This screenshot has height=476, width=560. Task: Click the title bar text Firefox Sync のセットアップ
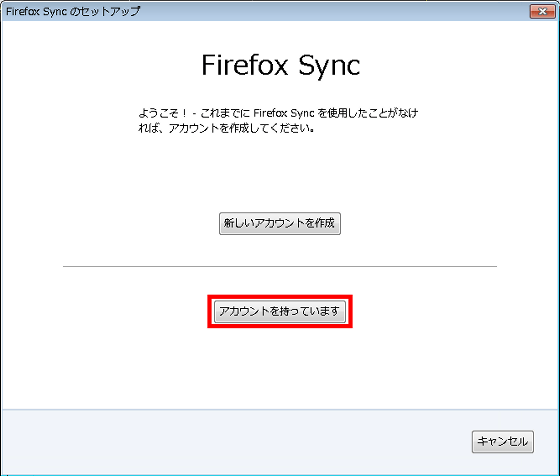pyautogui.click(x=73, y=11)
